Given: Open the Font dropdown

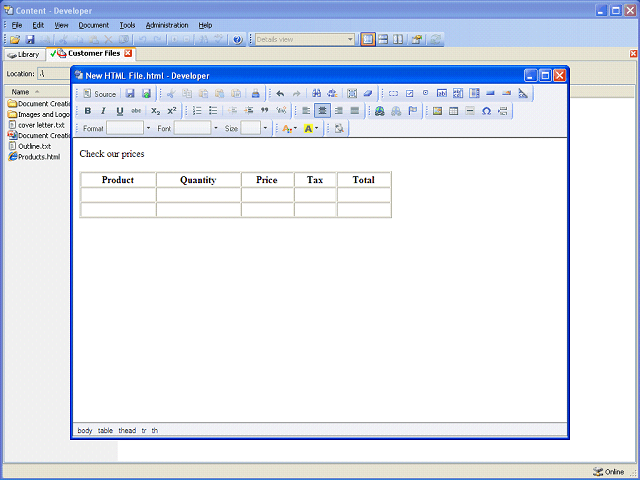Looking at the screenshot, I should tap(216, 128).
